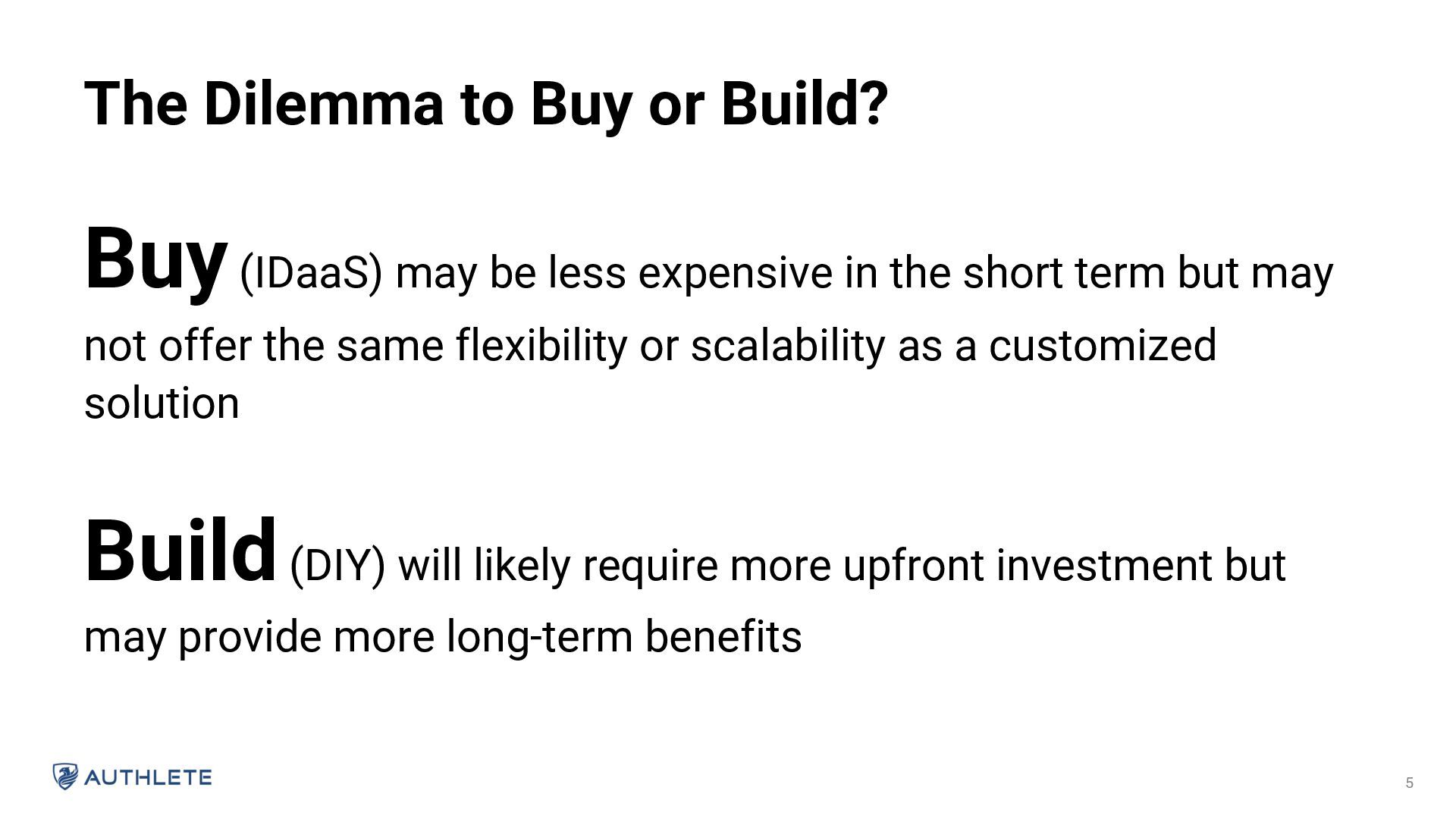Viewport: 1456px width, 819px height.
Task: Click the word 'Dilemma' in the title
Action: coord(323,104)
